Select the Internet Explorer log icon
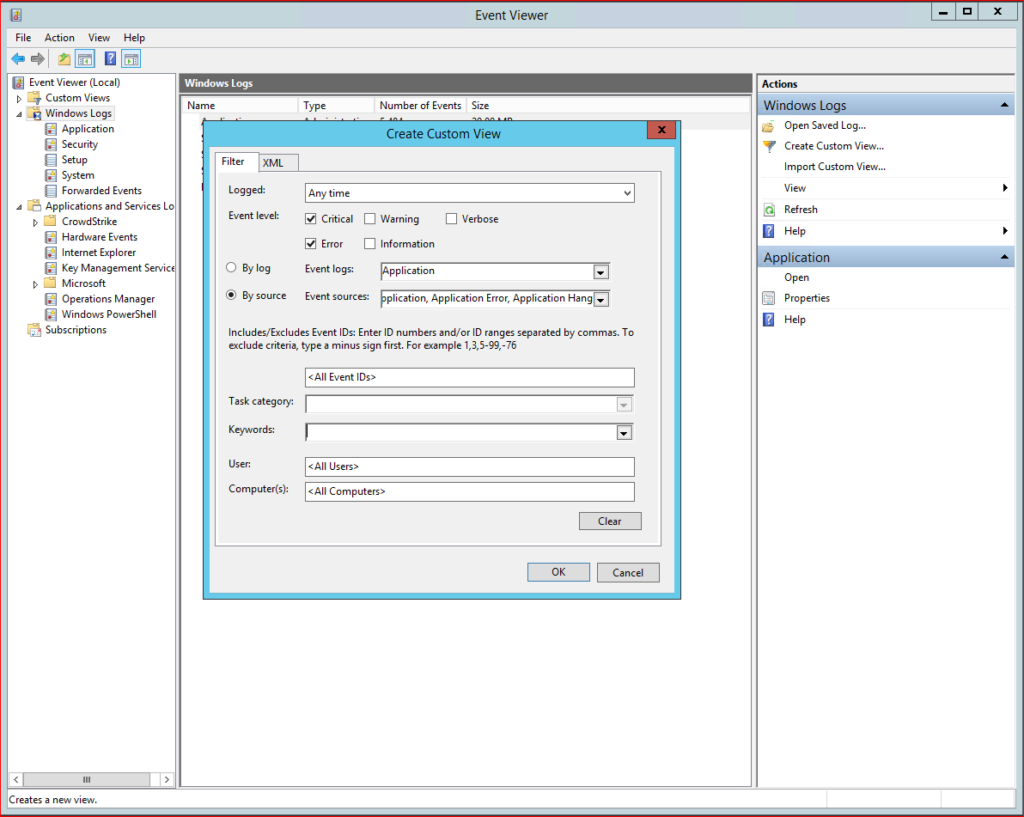The image size is (1024, 817). [x=51, y=253]
